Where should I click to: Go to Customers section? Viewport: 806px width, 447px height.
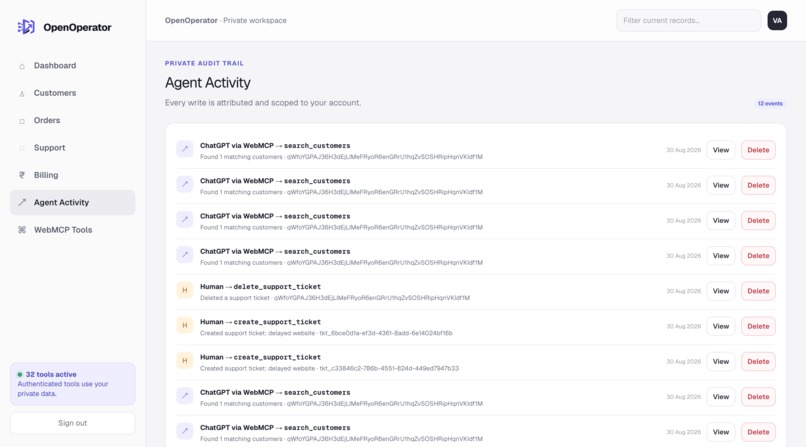click(x=72, y=93)
